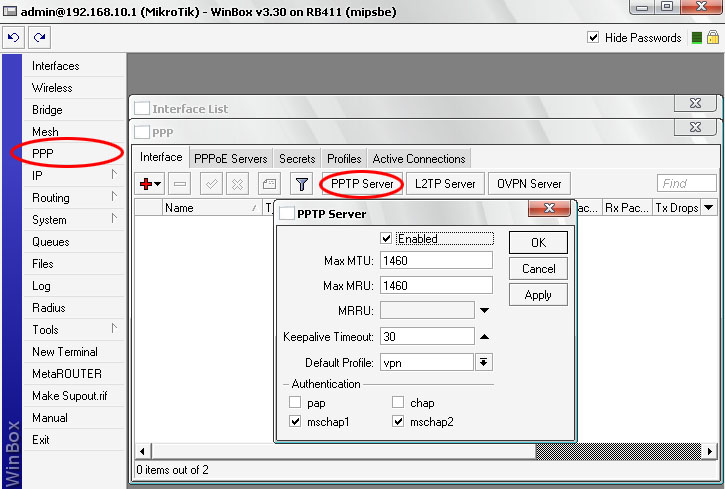
Task: Open Interfaces in the sidebar menu
Action: [74, 66]
